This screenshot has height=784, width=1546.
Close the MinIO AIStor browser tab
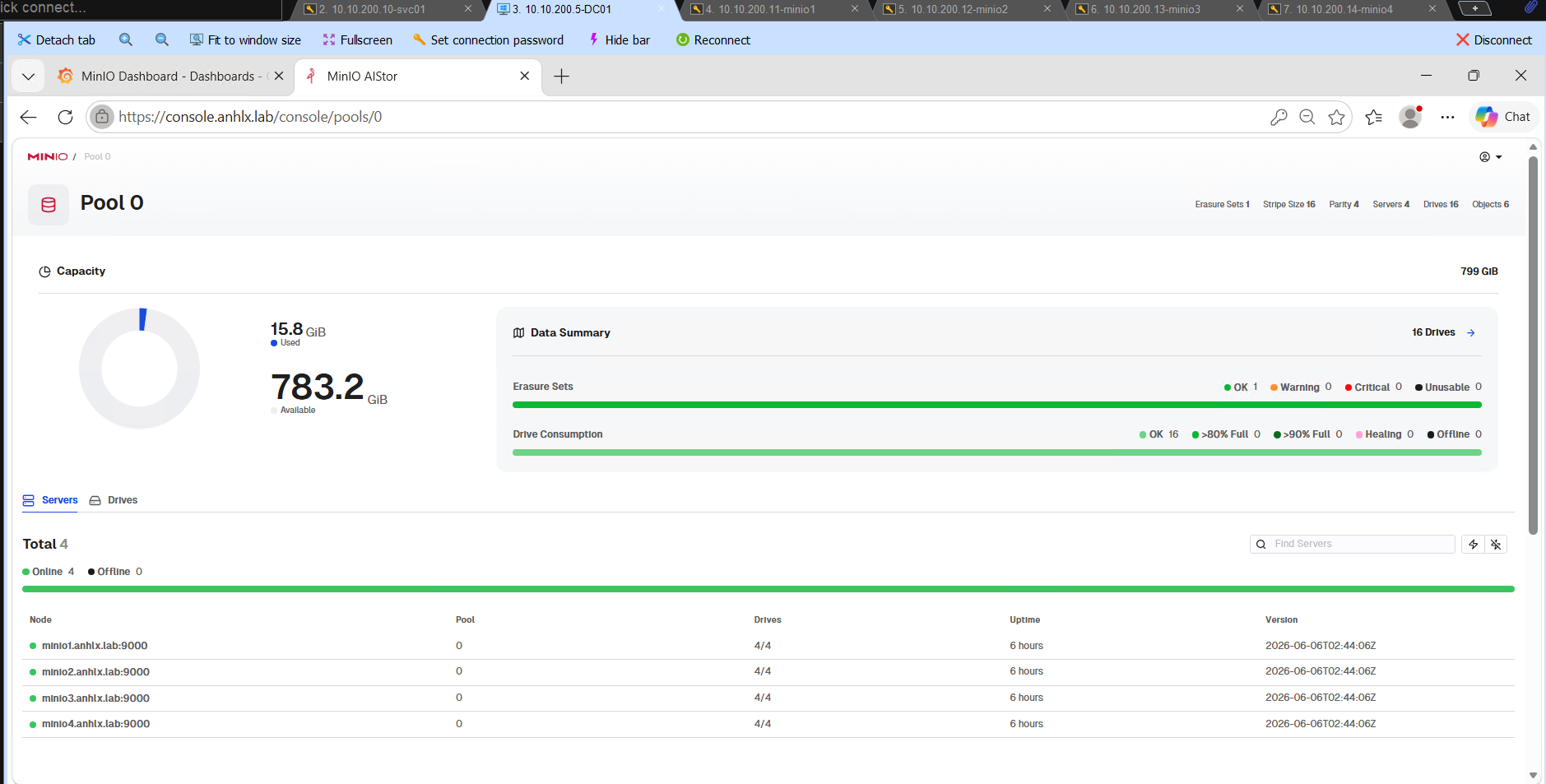click(525, 76)
